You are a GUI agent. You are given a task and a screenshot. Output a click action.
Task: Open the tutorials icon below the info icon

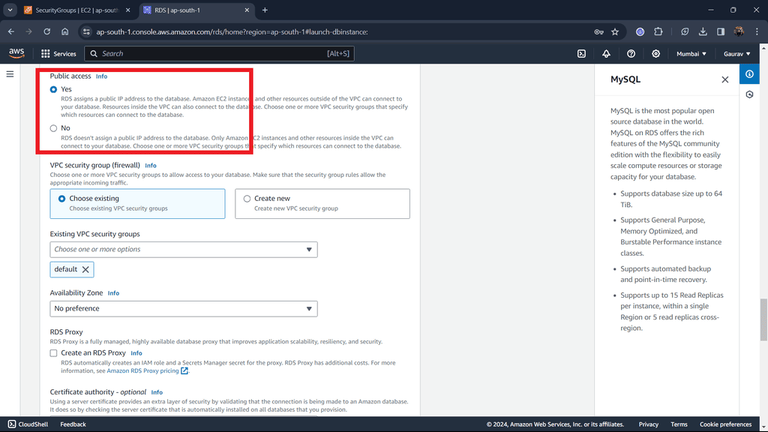[749, 95]
